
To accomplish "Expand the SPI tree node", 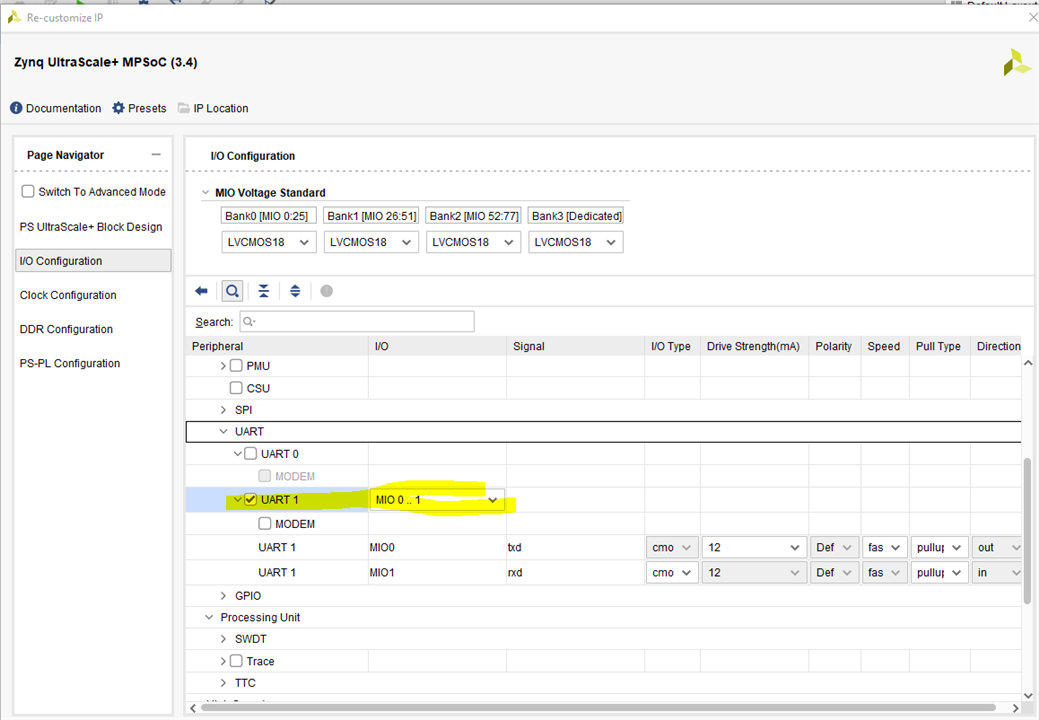I will pos(223,410).
